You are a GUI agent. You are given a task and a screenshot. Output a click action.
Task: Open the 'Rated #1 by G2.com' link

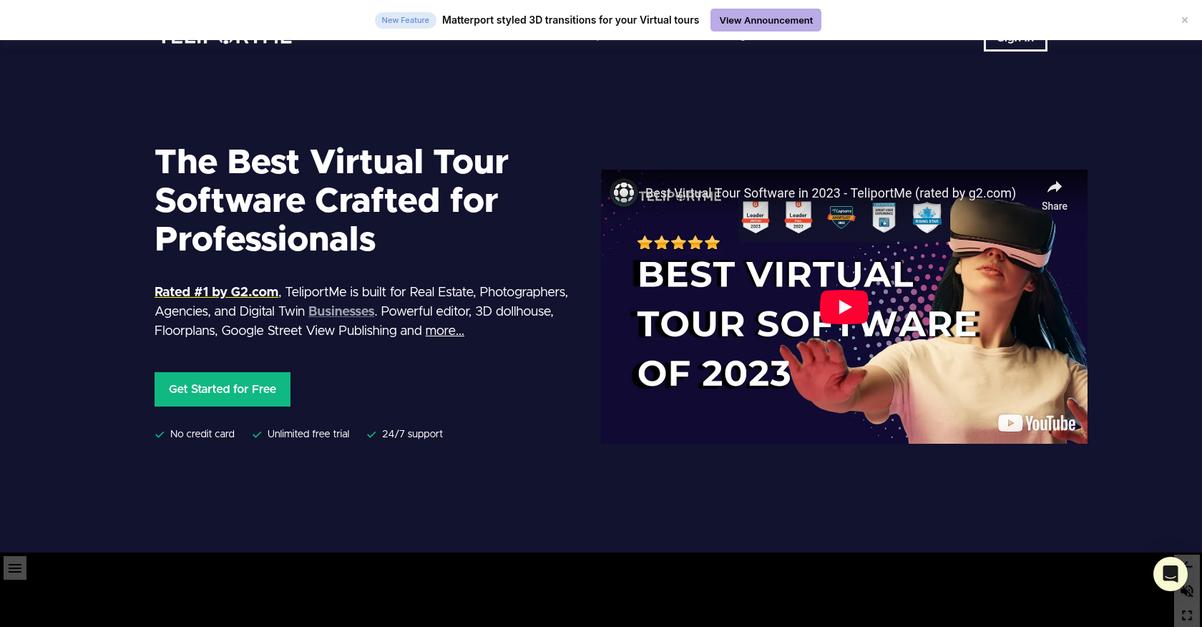pyautogui.click(x=216, y=292)
